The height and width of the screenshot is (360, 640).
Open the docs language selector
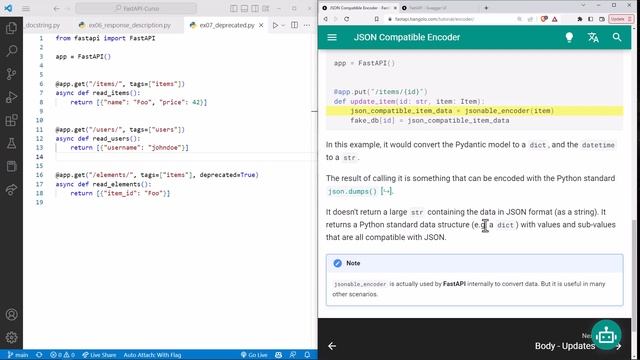click(593, 37)
